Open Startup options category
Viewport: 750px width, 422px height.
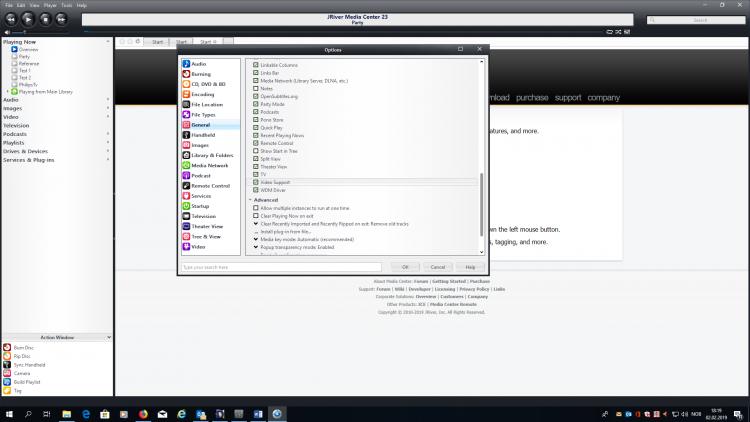click(x=200, y=206)
